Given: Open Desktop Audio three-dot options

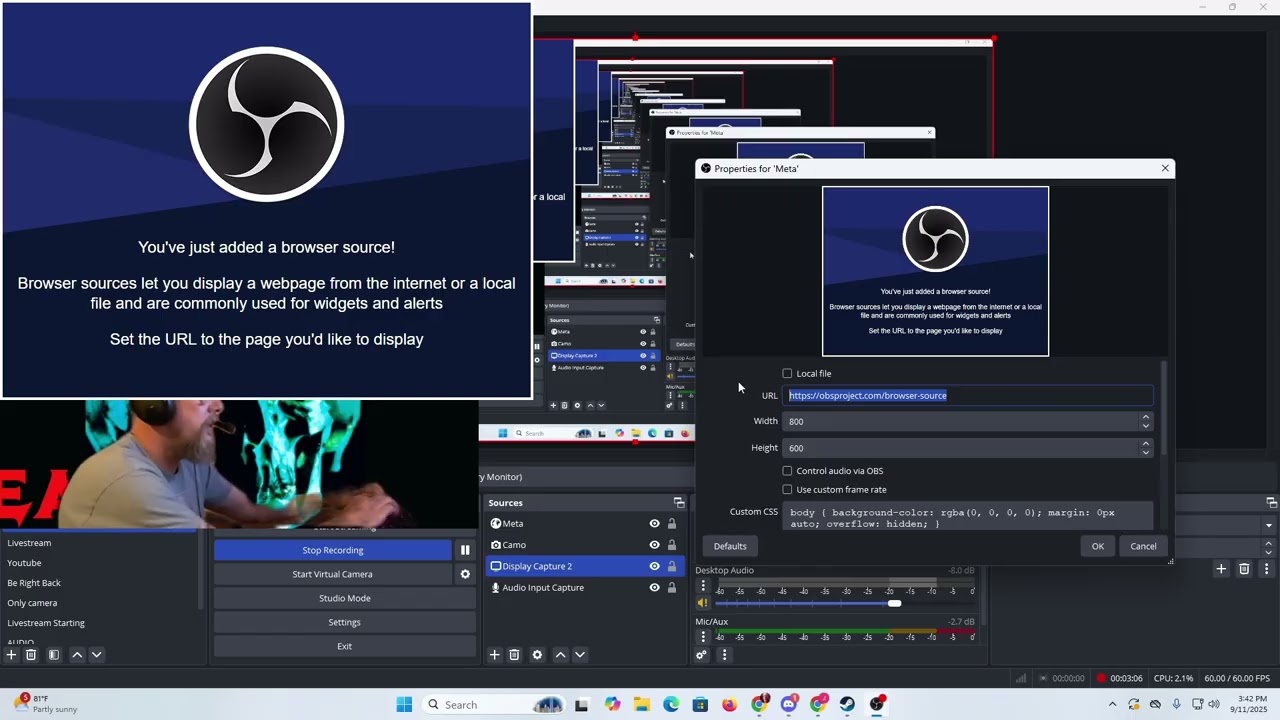Looking at the screenshot, I should coord(703,586).
